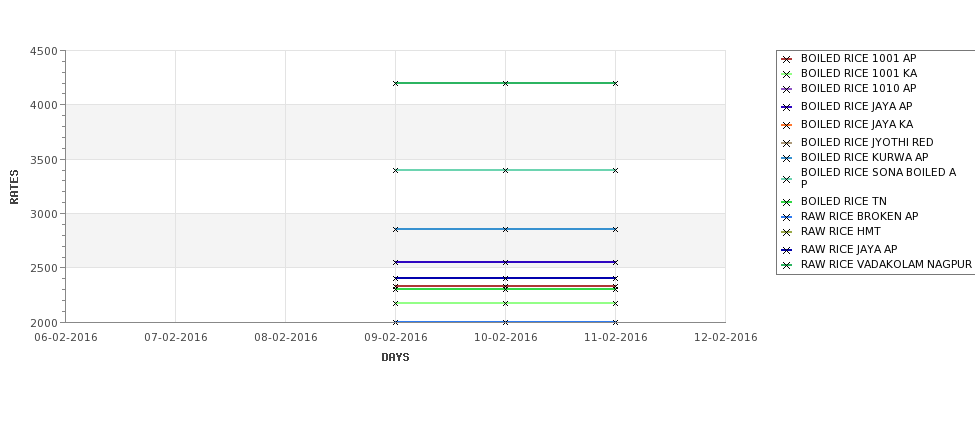Screen dimensions: 975x429
Task: Click the 09-02-2016 date axis label
Action: coord(395,338)
